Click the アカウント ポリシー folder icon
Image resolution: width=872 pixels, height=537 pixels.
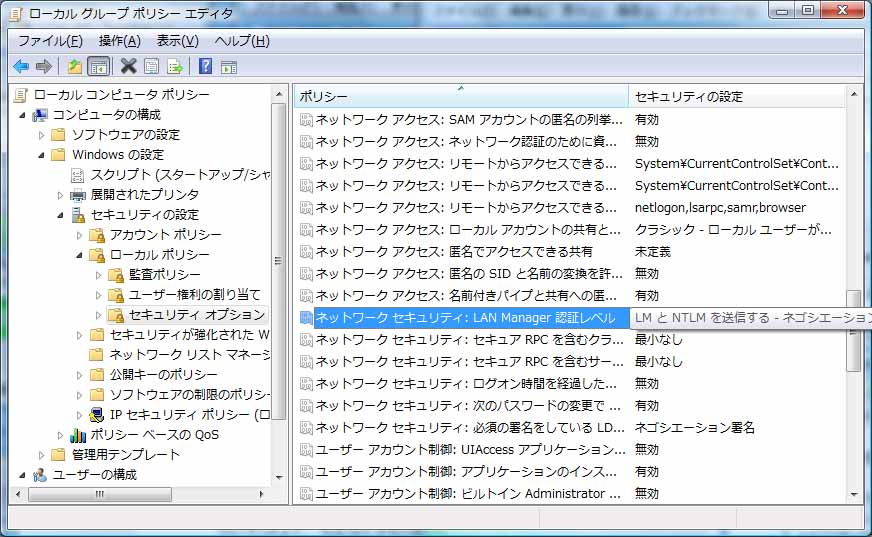click(x=97, y=235)
